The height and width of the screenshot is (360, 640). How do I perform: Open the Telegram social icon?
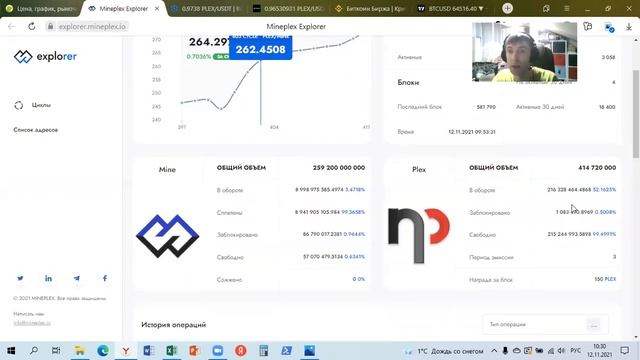point(76,278)
